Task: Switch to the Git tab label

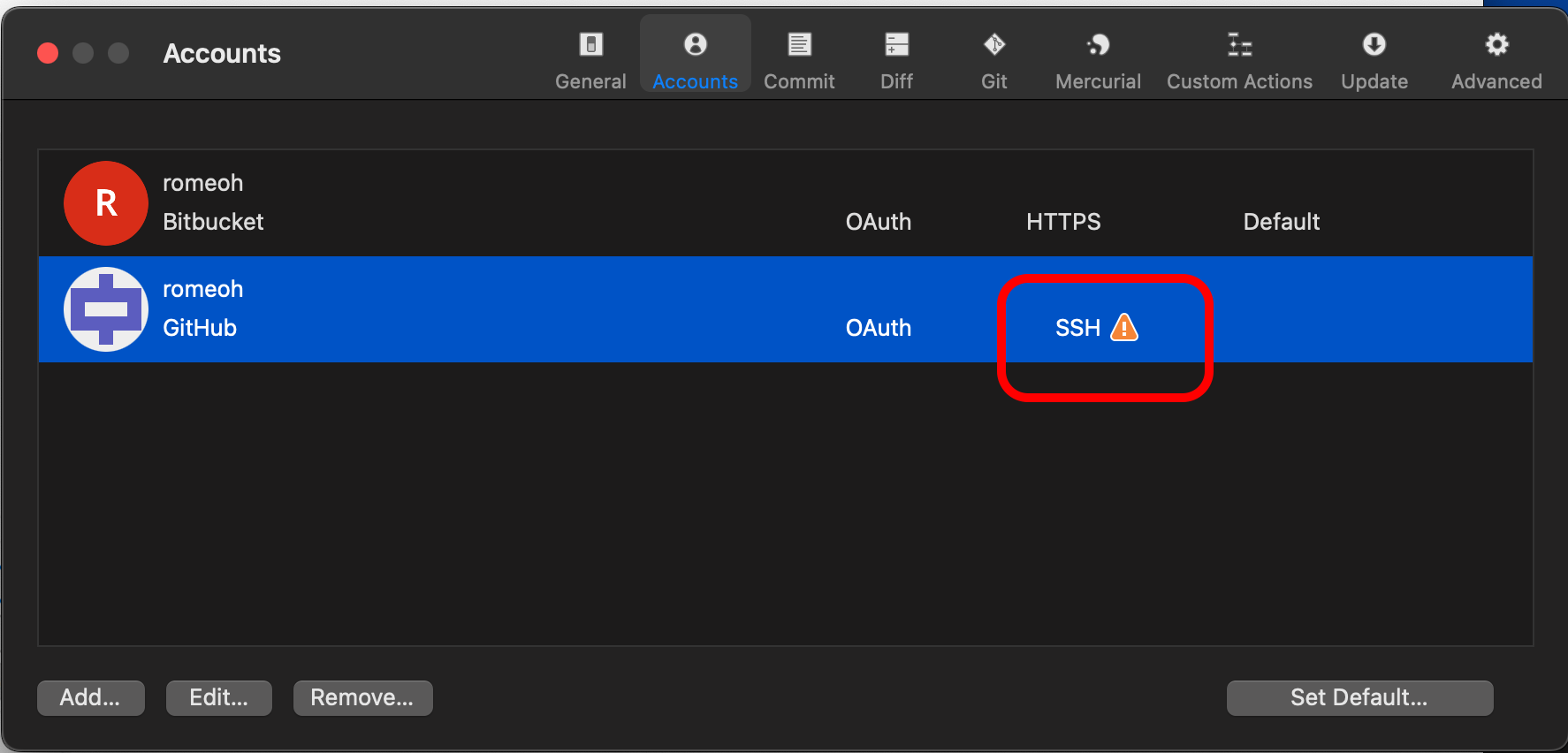Action: (x=994, y=81)
